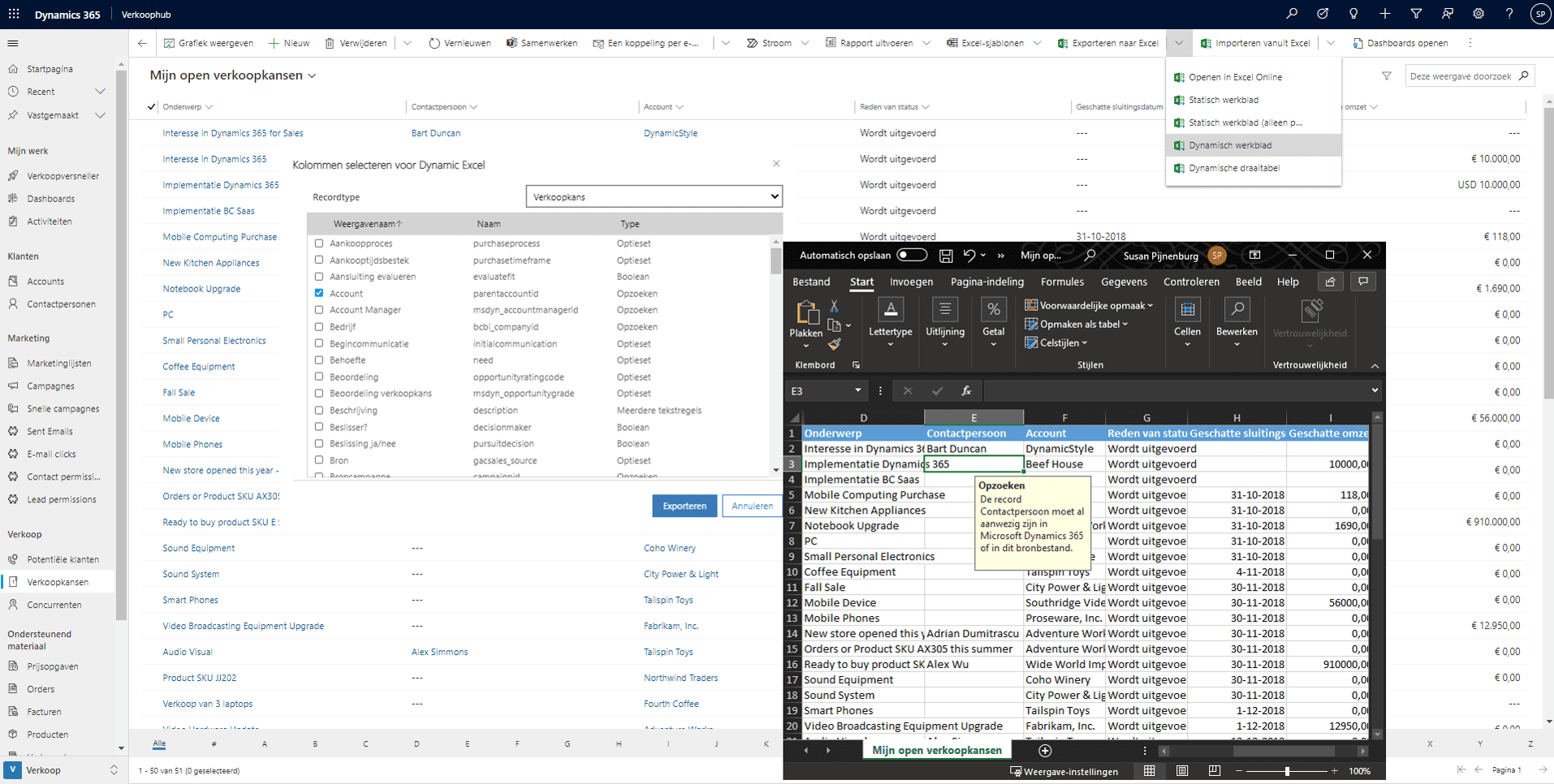Open the Excel comments speech bubble icon
Screen dimensions: 1554x784
1363,282
